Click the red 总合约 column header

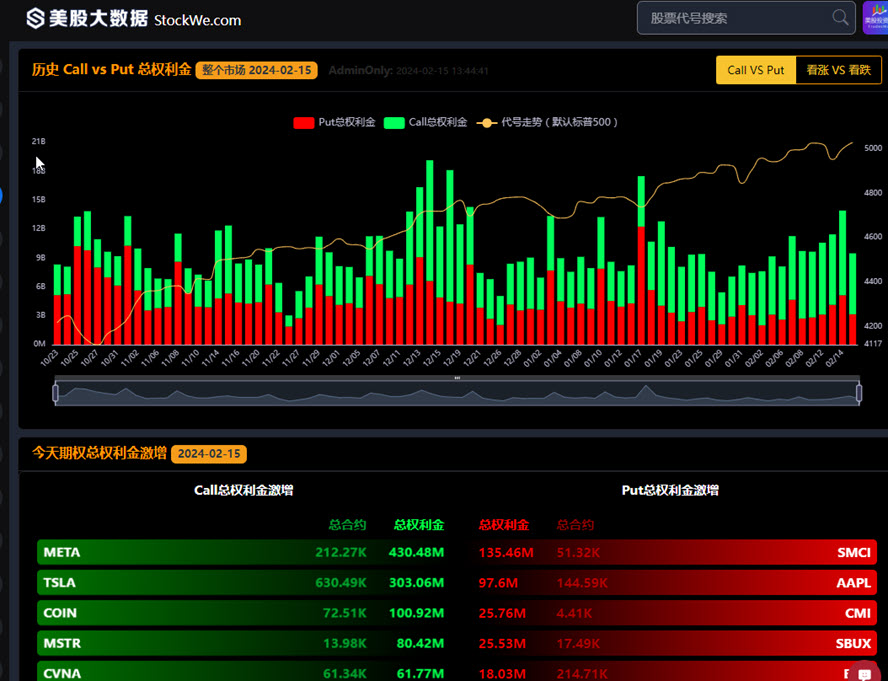click(575, 525)
